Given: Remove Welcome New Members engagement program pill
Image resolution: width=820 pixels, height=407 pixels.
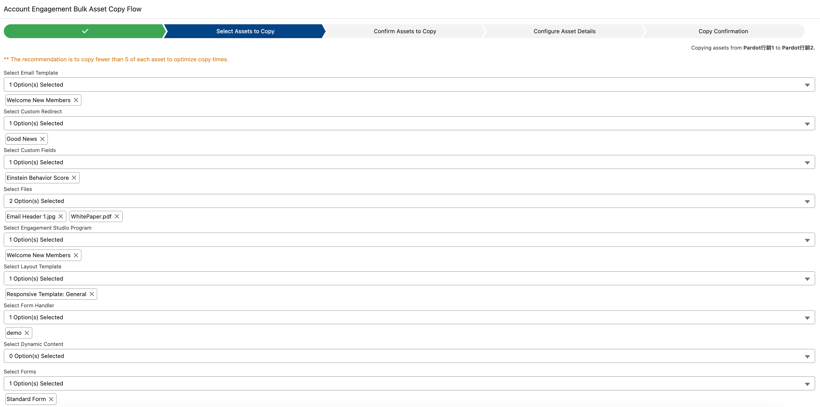Looking at the screenshot, I should (76, 255).
